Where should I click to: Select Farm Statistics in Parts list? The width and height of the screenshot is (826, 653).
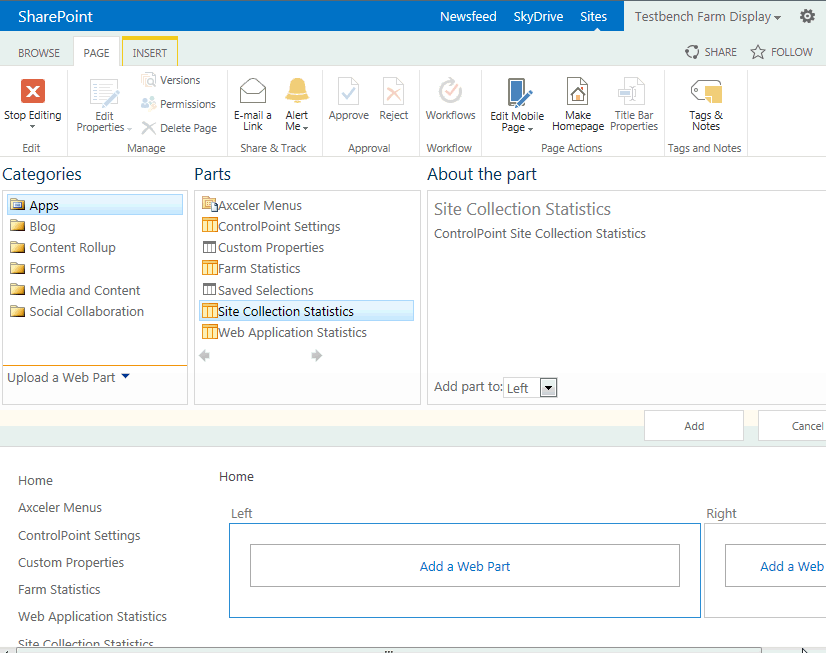259,268
